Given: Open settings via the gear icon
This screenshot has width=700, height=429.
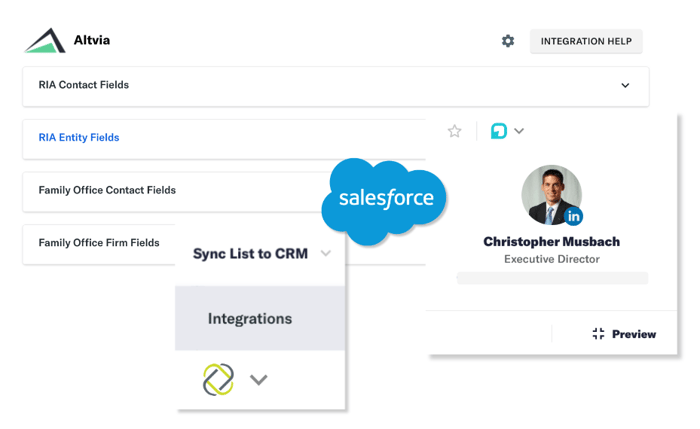Looking at the screenshot, I should click(x=508, y=41).
